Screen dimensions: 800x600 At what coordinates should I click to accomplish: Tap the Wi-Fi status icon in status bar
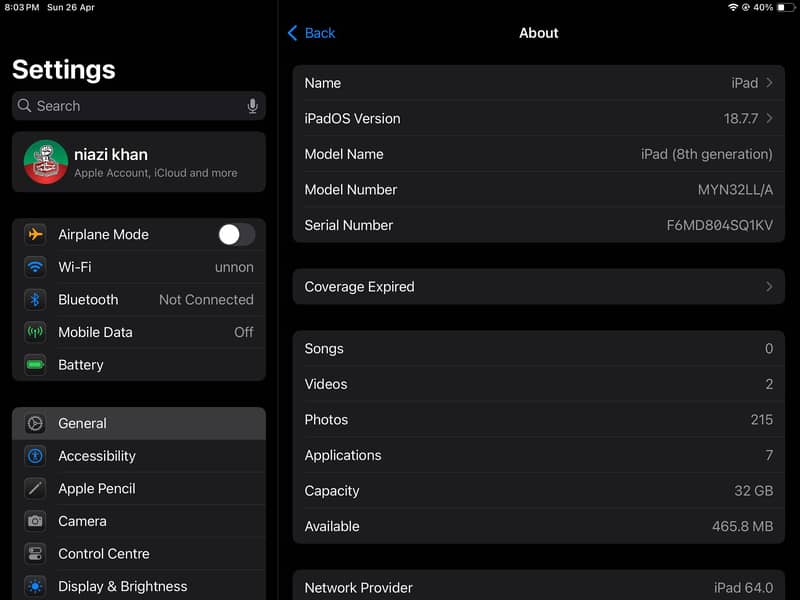point(733,7)
